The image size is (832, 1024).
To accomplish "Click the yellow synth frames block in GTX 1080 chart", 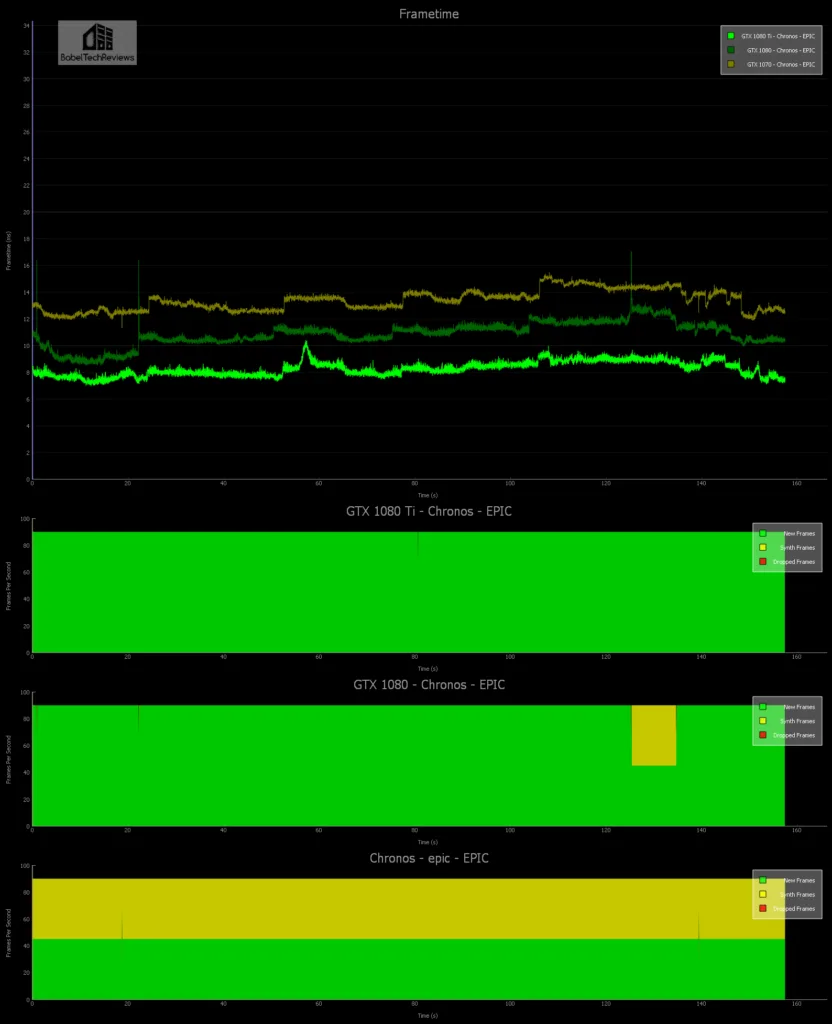I will pos(654,735).
